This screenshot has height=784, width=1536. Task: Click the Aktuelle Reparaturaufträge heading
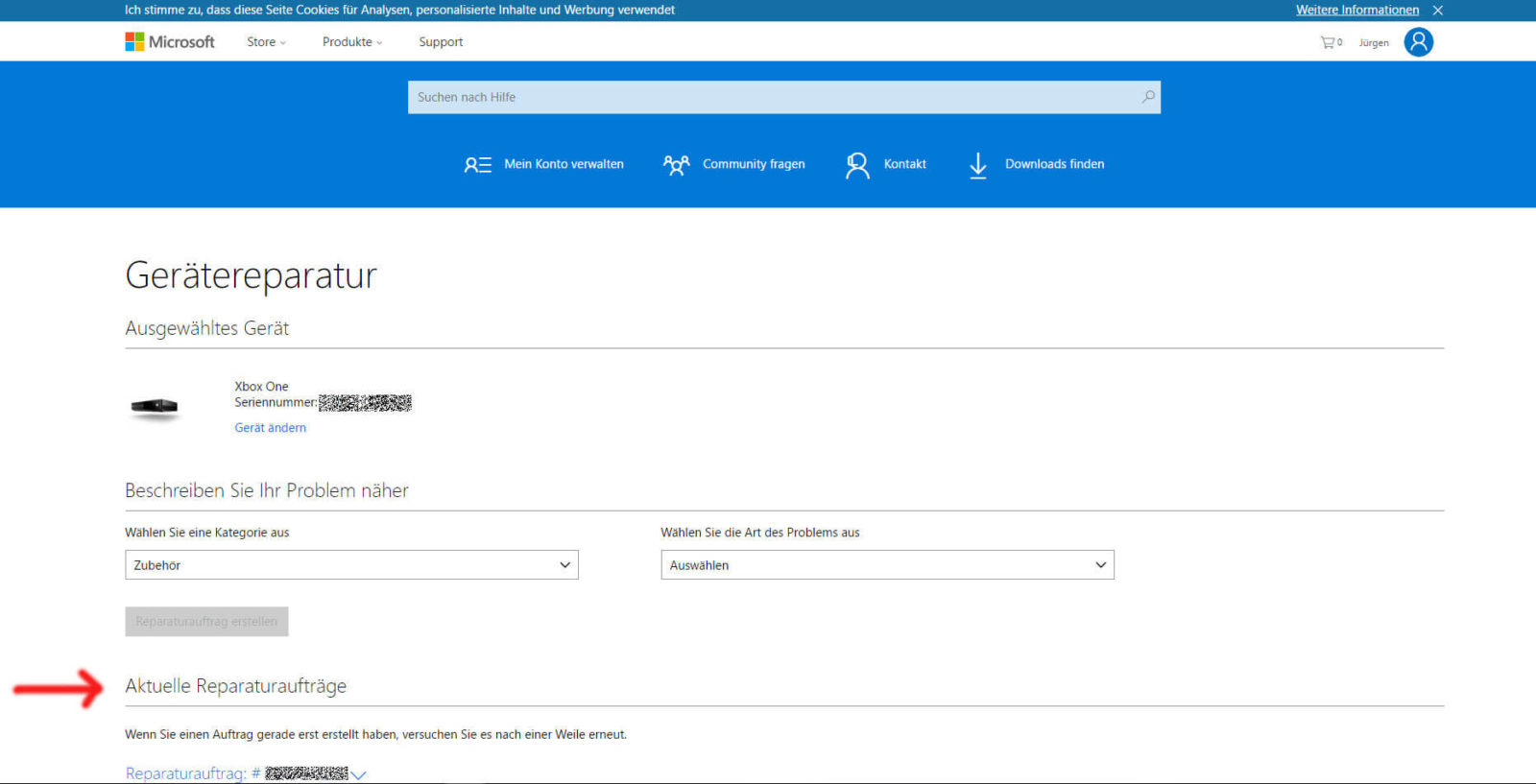[236, 686]
